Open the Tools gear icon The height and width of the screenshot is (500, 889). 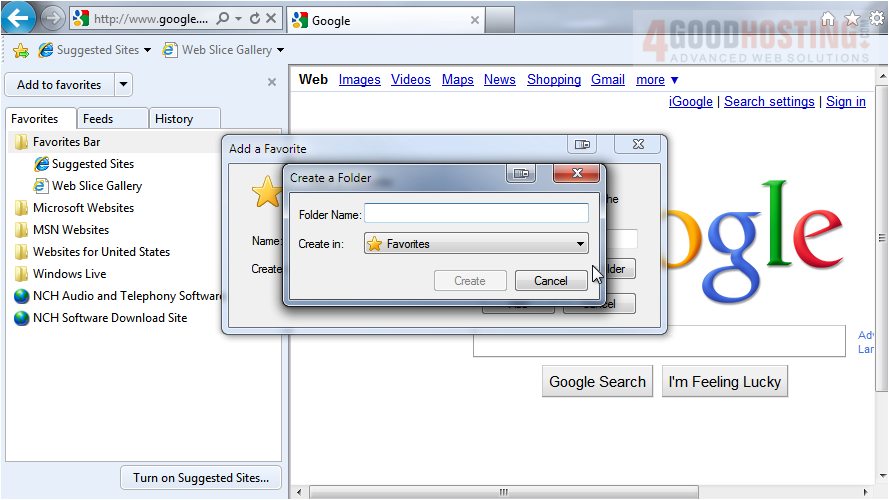pyautogui.click(x=877, y=19)
